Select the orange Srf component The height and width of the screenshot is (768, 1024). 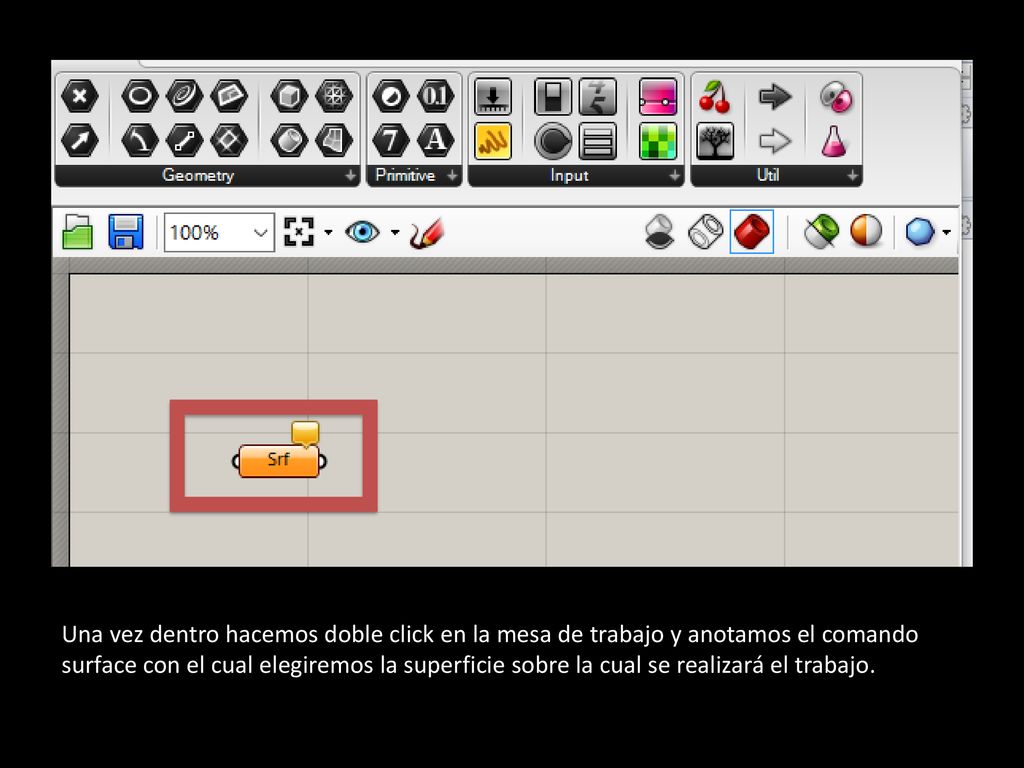click(279, 461)
